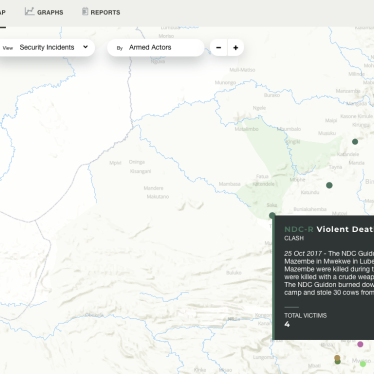Open the Reports tab
The height and width of the screenshot is (374, 374).
pos(101,12)
